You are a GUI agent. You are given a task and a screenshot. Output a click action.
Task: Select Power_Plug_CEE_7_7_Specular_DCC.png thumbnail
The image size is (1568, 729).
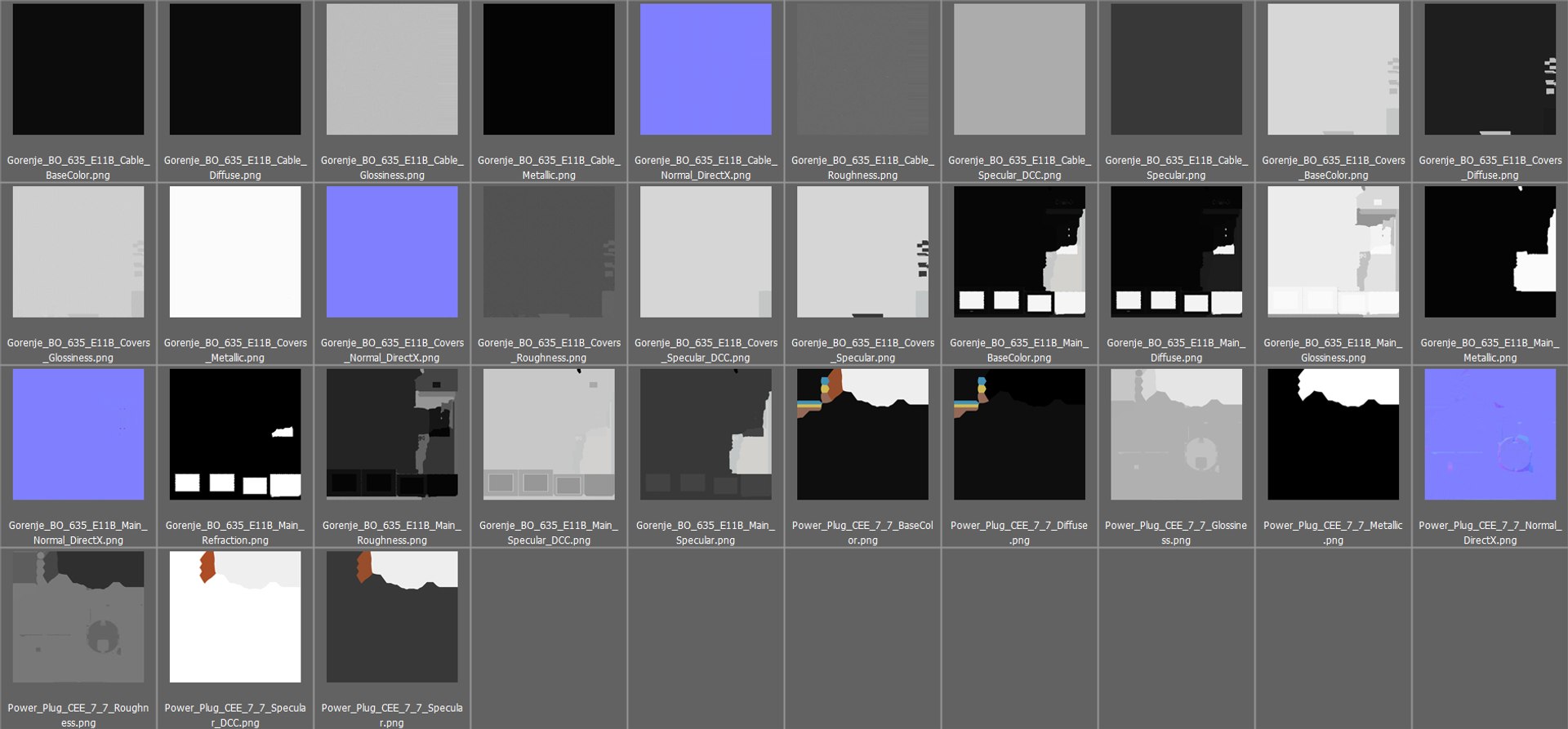click(235, 616)
